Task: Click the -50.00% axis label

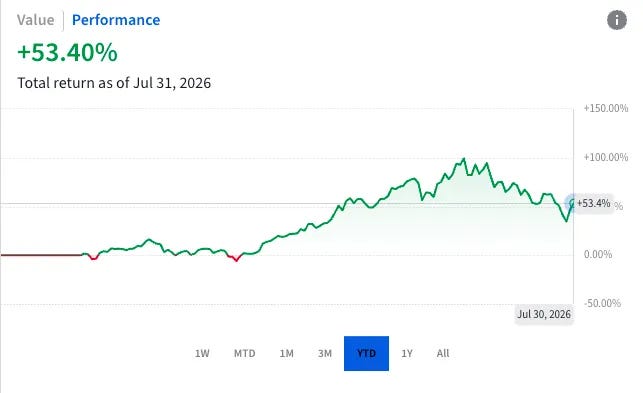Action: 602,303
